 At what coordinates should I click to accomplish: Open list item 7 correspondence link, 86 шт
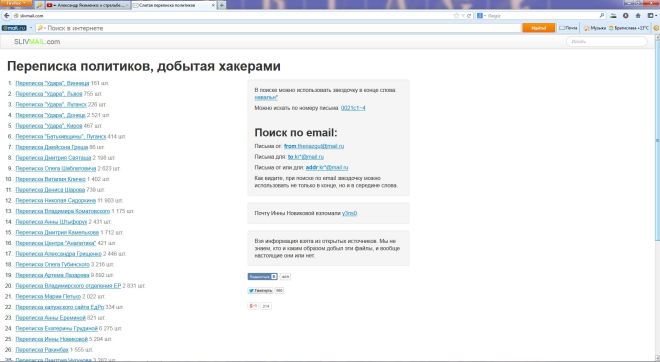point(52,147)
